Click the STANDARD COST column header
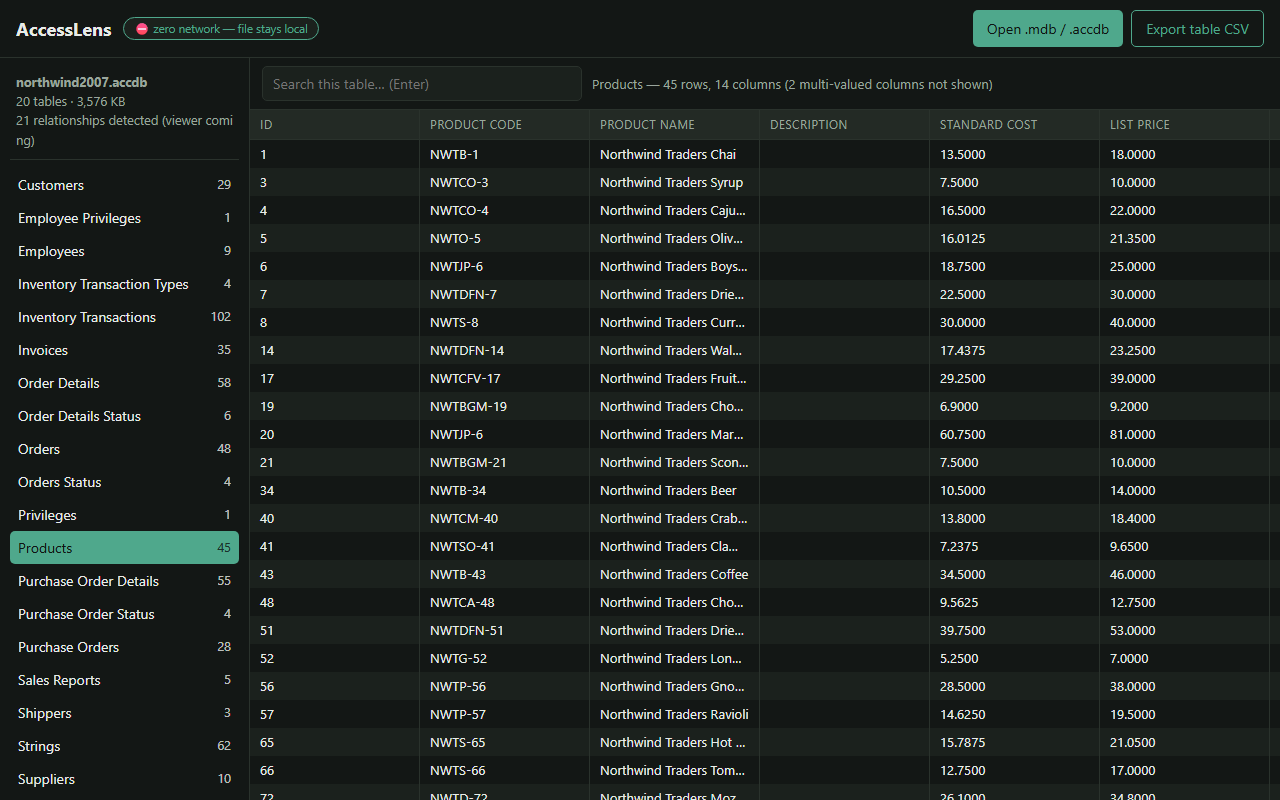Viewport: 1280px width, 800px height. click(1015, 125)
